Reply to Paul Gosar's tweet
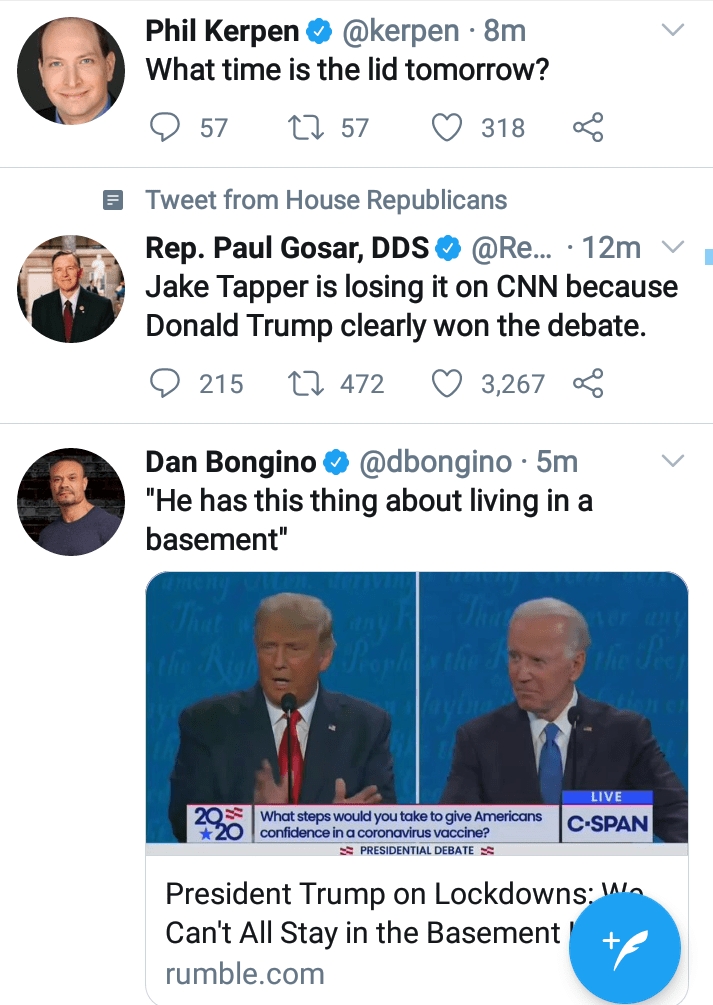Viewport: 713px width, 1005px height. click(x=163, y=383)
